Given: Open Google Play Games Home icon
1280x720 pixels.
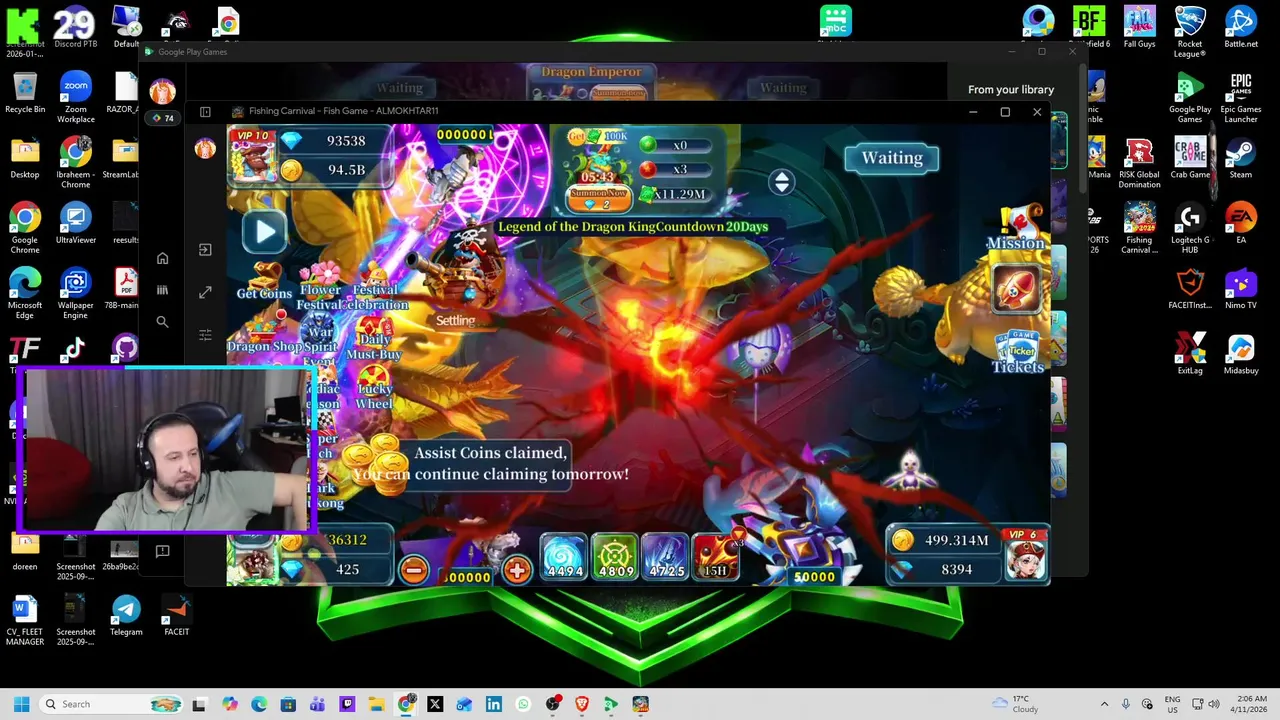Looking at the screenshot, I should coord(162,258).
